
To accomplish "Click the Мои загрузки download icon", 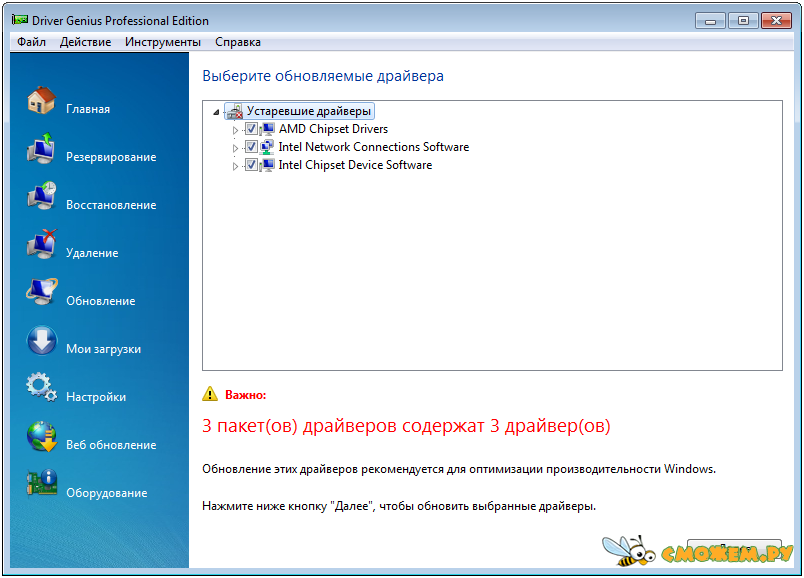I will [42, 340].
